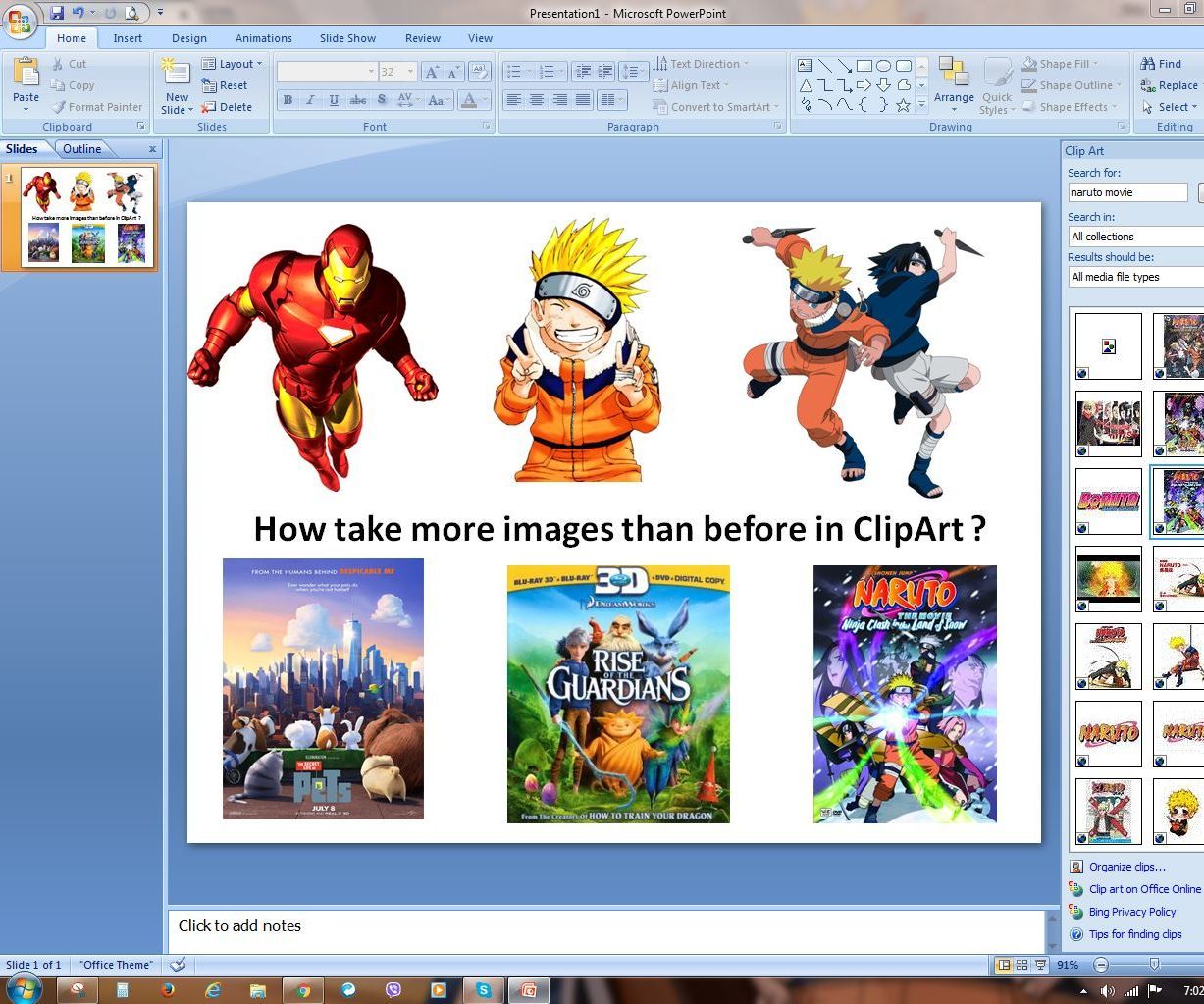Grow the font size
Screen dimensions: 1204x1004
(432, 72)
